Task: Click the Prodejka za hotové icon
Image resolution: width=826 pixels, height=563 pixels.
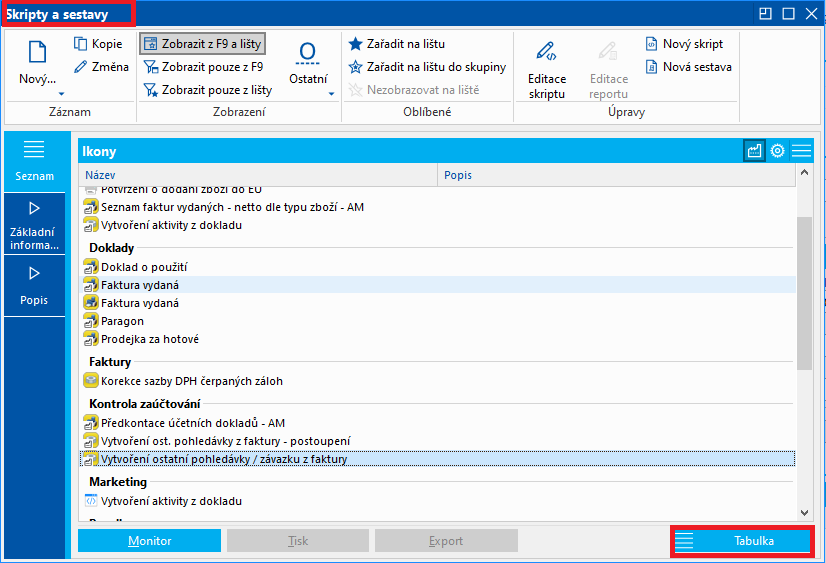Action: pos(91,339)
